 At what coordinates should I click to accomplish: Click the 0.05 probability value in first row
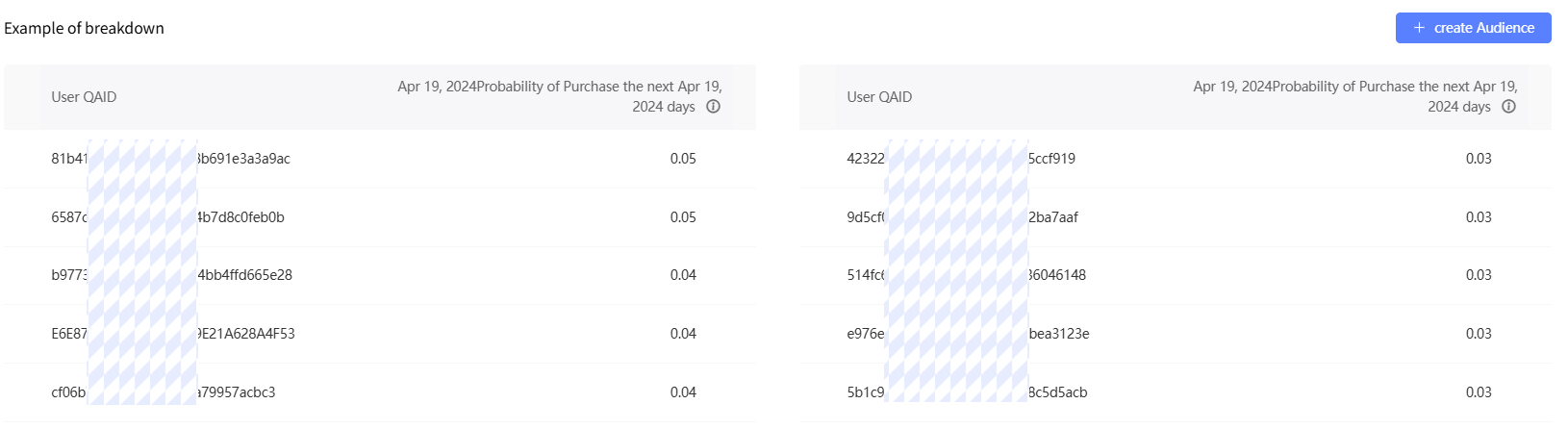[x=683, y=159]
